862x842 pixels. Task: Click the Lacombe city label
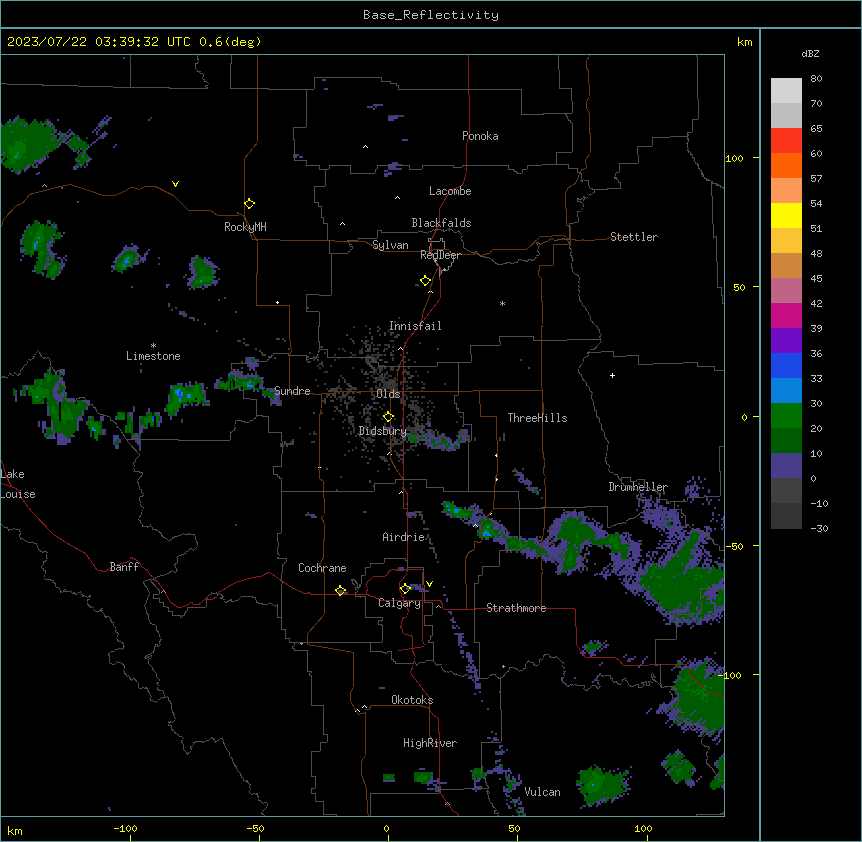pyautogui.click(x=450, y=191)
